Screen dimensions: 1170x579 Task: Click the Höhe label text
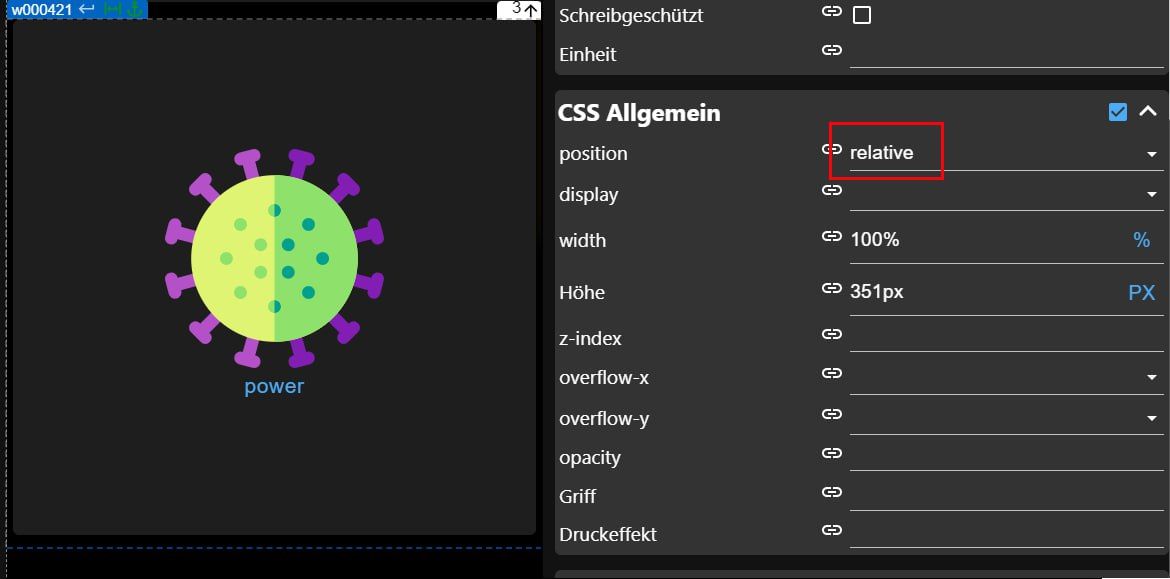click(x=582, y=292)
